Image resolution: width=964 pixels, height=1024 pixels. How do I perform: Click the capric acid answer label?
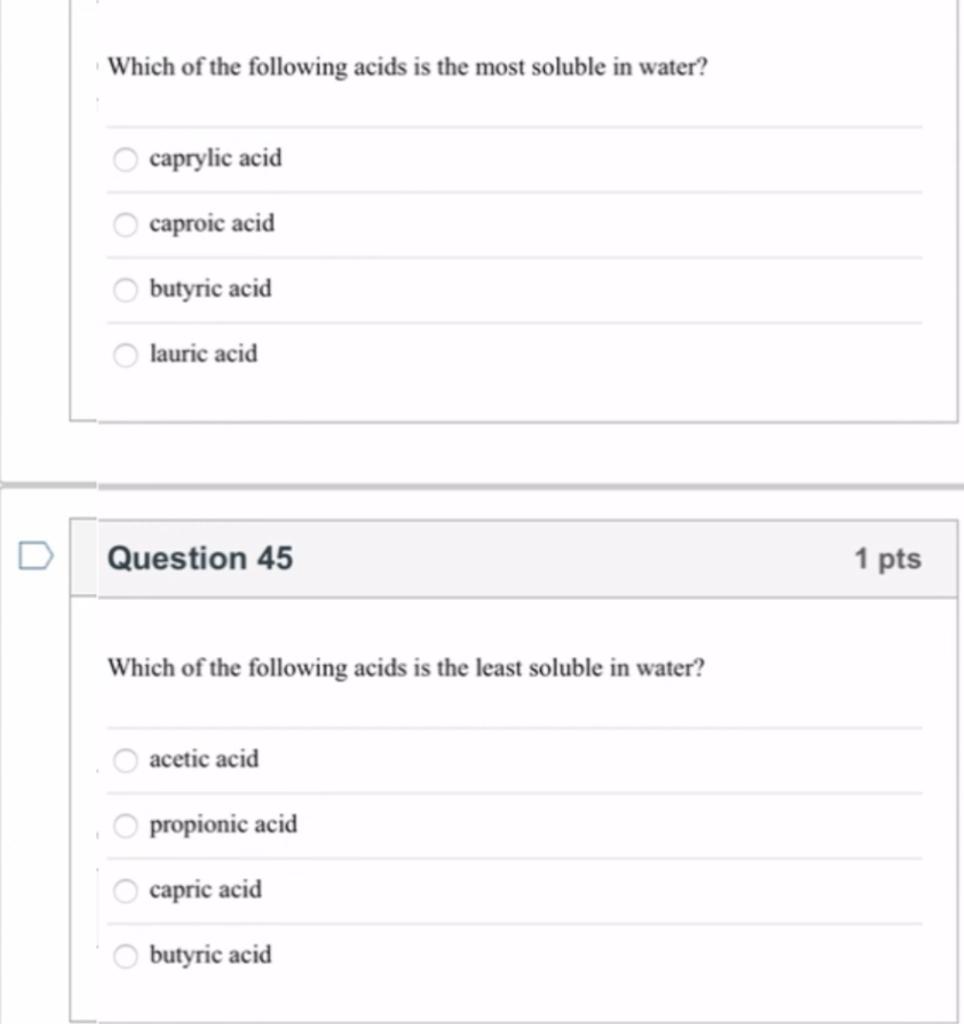pyautogui.click(x=206, y=890)
